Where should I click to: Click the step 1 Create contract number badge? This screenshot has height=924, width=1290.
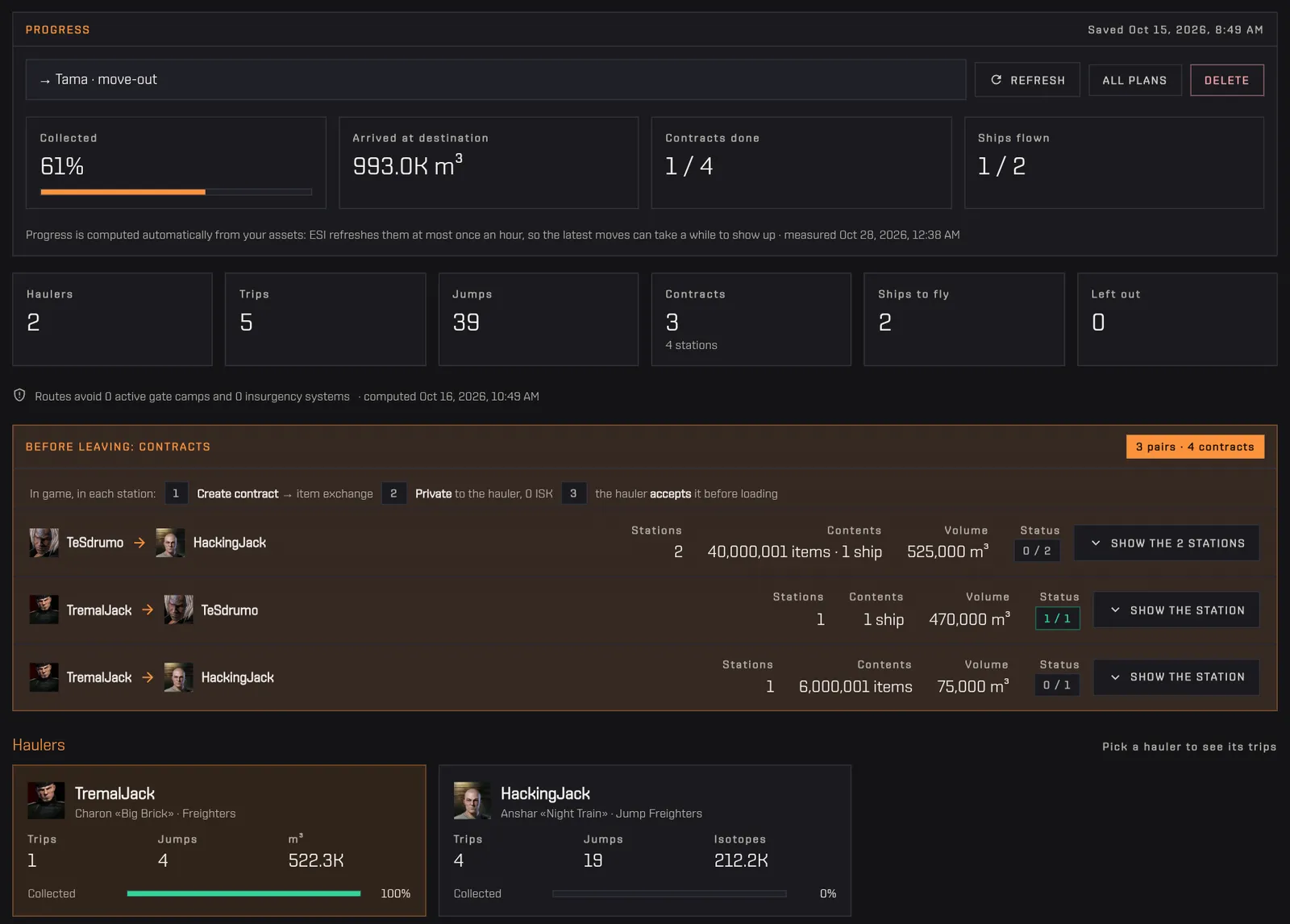pyautogui.click(x=176, y=493)
